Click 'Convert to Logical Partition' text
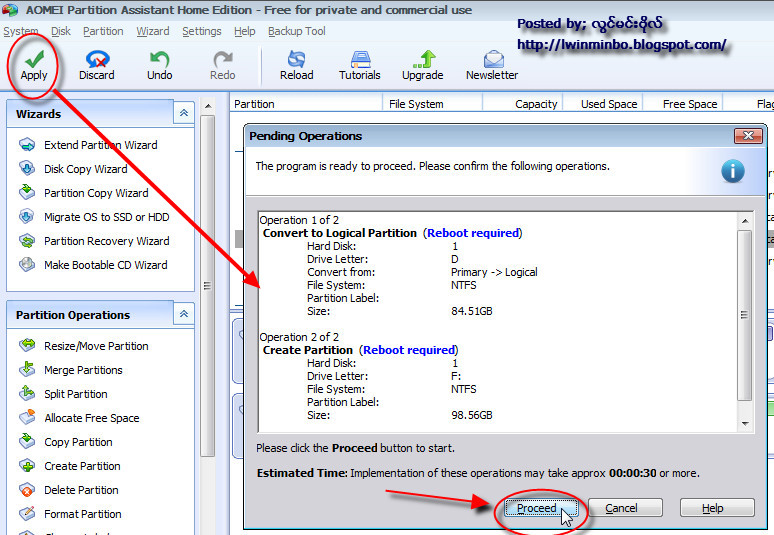This screenshot has width=774, height=535. (340, 233)
